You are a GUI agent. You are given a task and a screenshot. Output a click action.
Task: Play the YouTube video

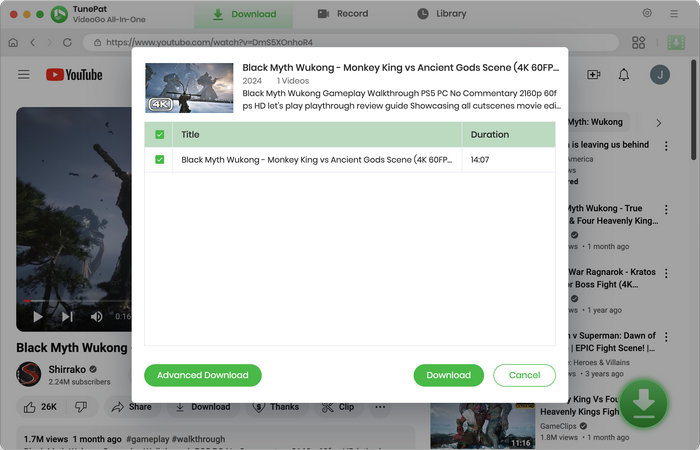[x=38, y=317]
